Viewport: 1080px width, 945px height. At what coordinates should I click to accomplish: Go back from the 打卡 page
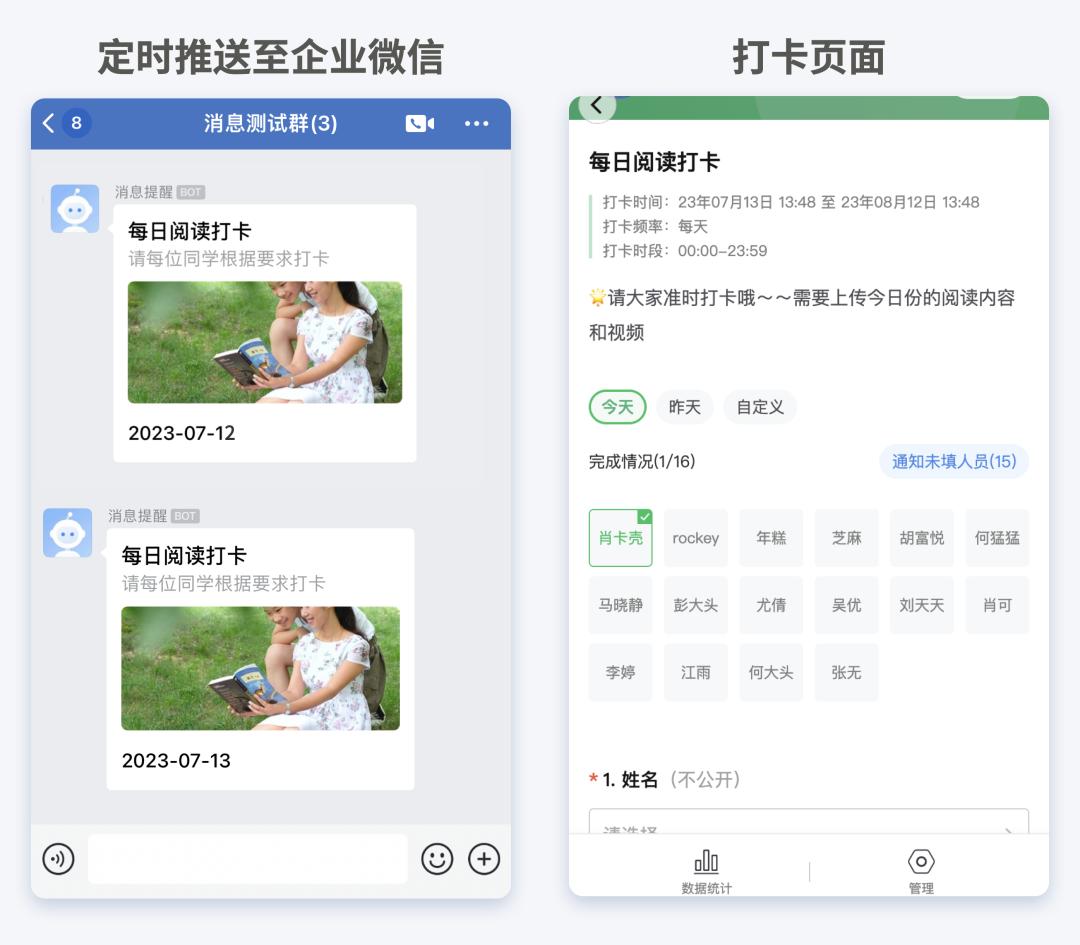(596, 106)
